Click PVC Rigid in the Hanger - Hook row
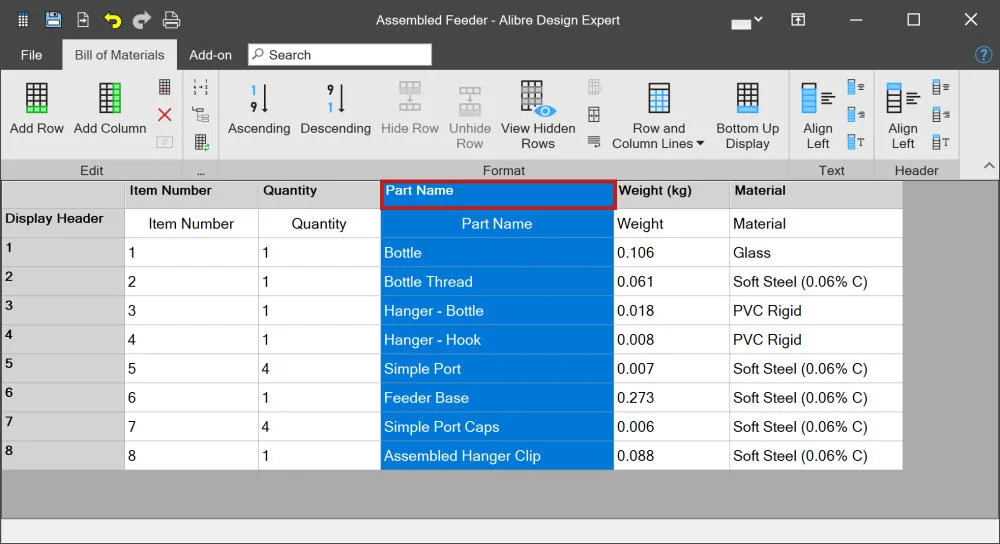This screenshot has height=544, width=1000. click(816, 339)
